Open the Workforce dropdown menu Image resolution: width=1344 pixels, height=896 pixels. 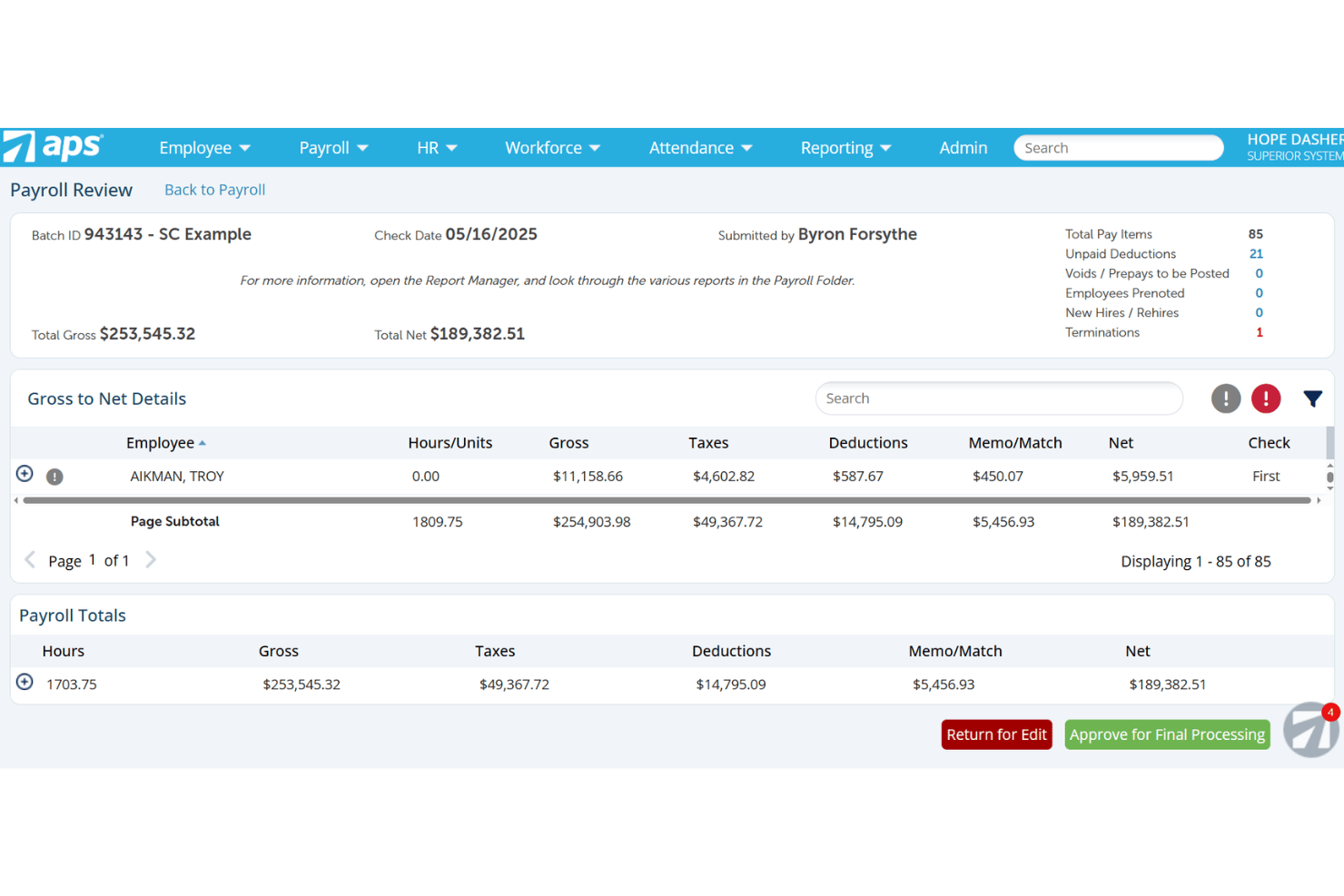point(552,148)
